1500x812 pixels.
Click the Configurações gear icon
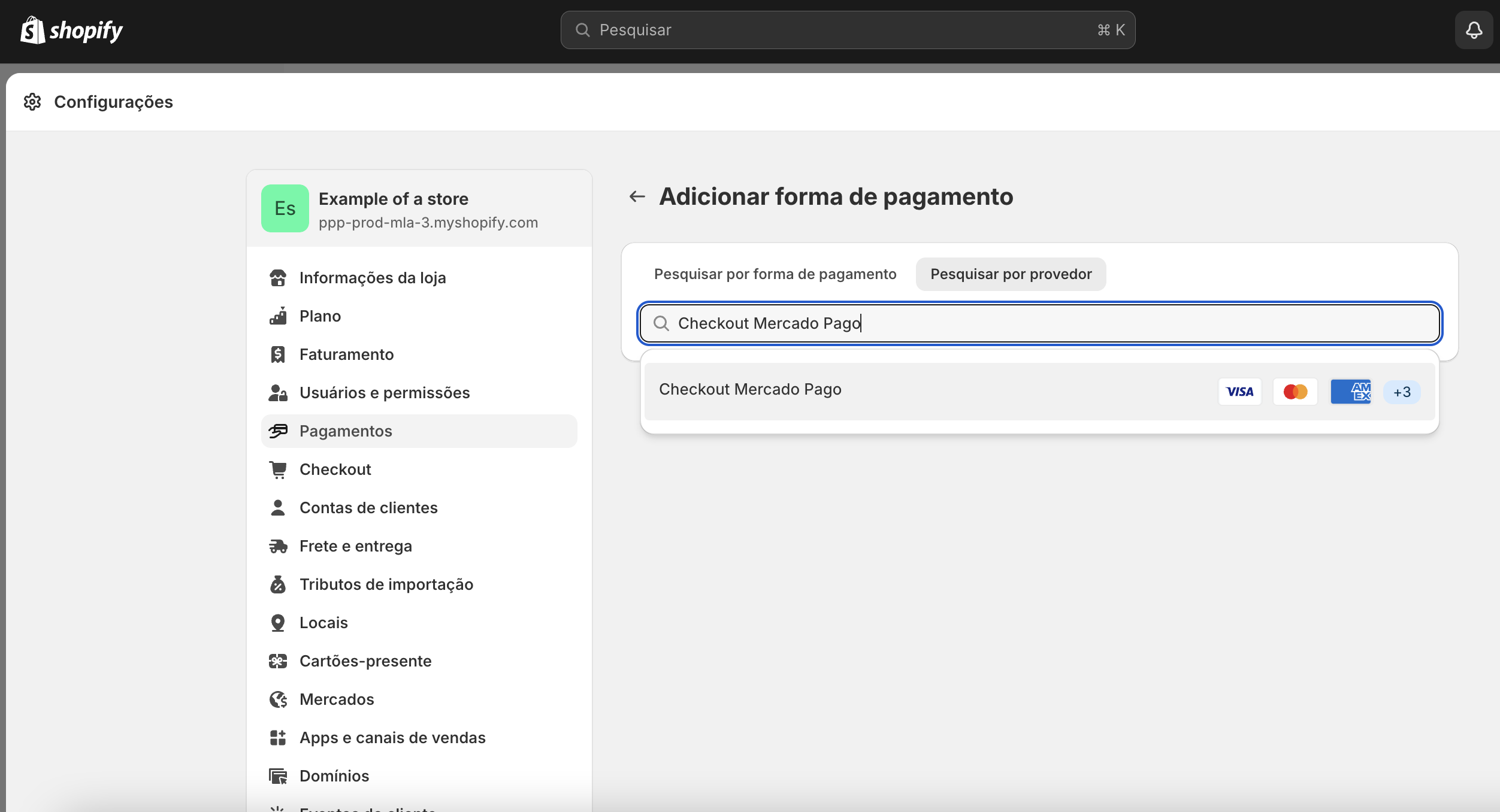point(32,102)
